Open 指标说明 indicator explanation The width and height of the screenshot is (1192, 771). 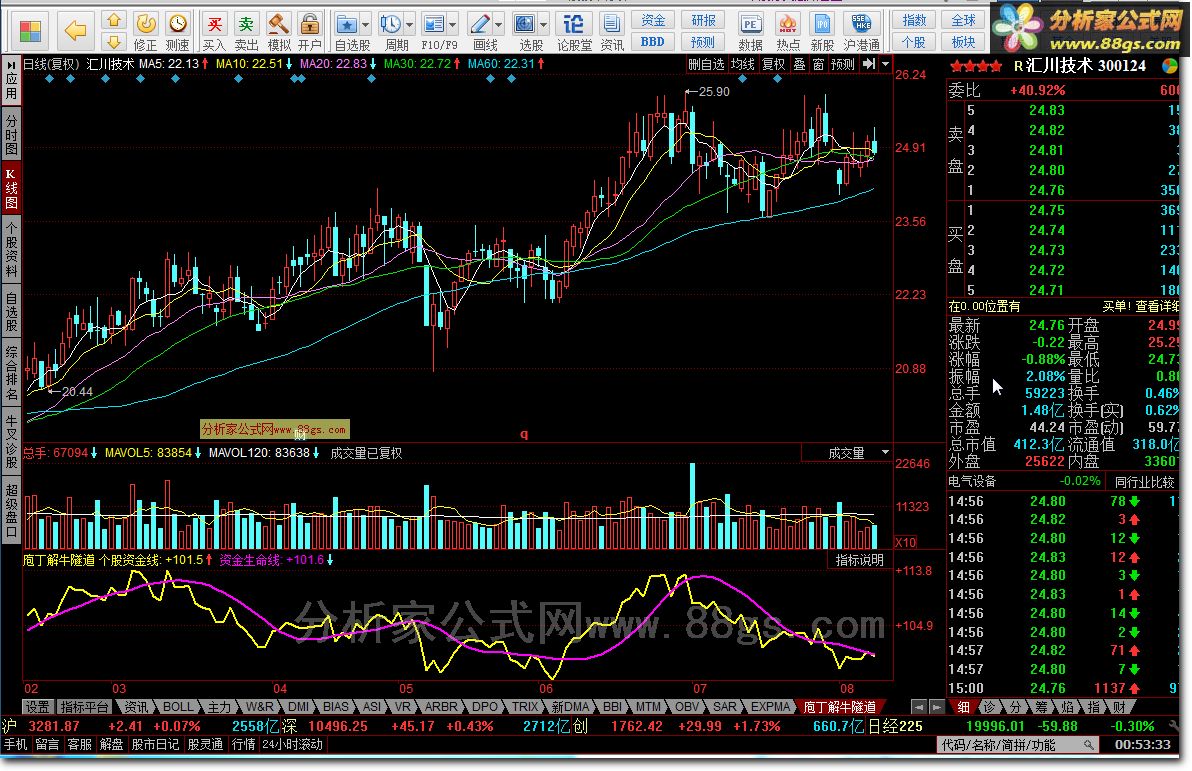coord(860,560)
